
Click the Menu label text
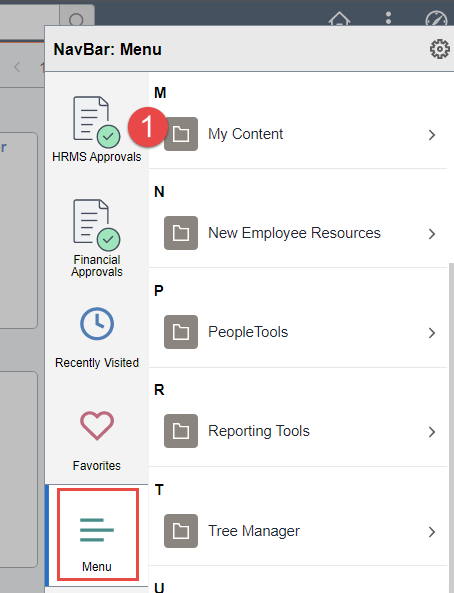point(97,566)
